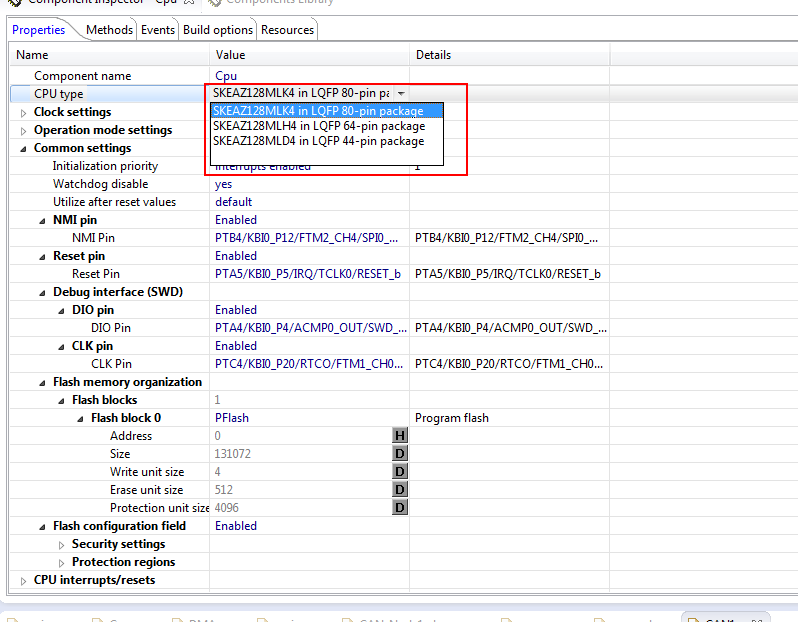The width and height of the screenshot is (798, 622).
Task: Switch to the Properties tab
Action: pos(39,30)
